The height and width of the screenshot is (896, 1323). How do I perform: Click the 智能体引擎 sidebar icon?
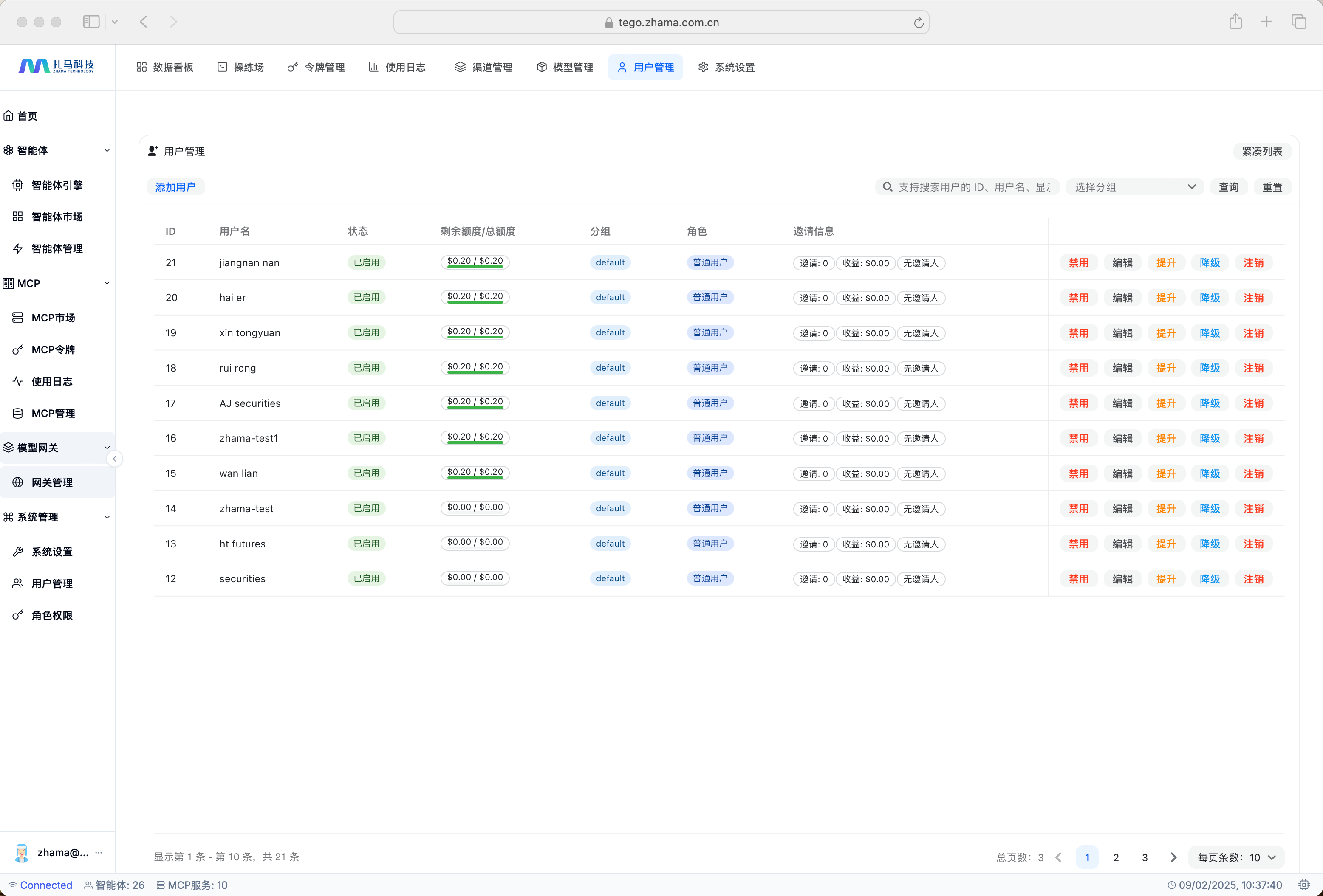point(18,185)
